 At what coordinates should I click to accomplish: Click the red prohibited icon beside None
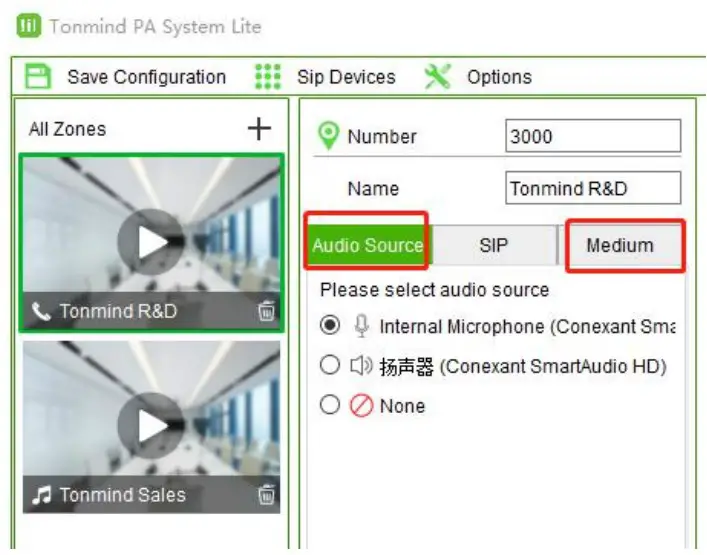(x=362, y=406)
